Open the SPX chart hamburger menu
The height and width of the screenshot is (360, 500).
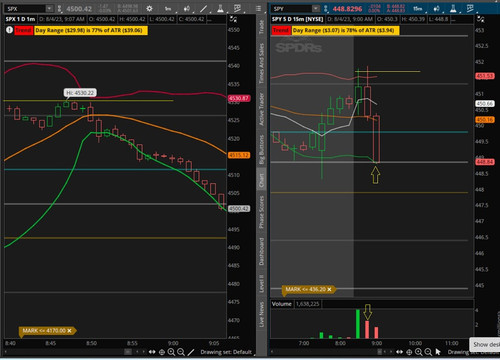pos(258,9)
